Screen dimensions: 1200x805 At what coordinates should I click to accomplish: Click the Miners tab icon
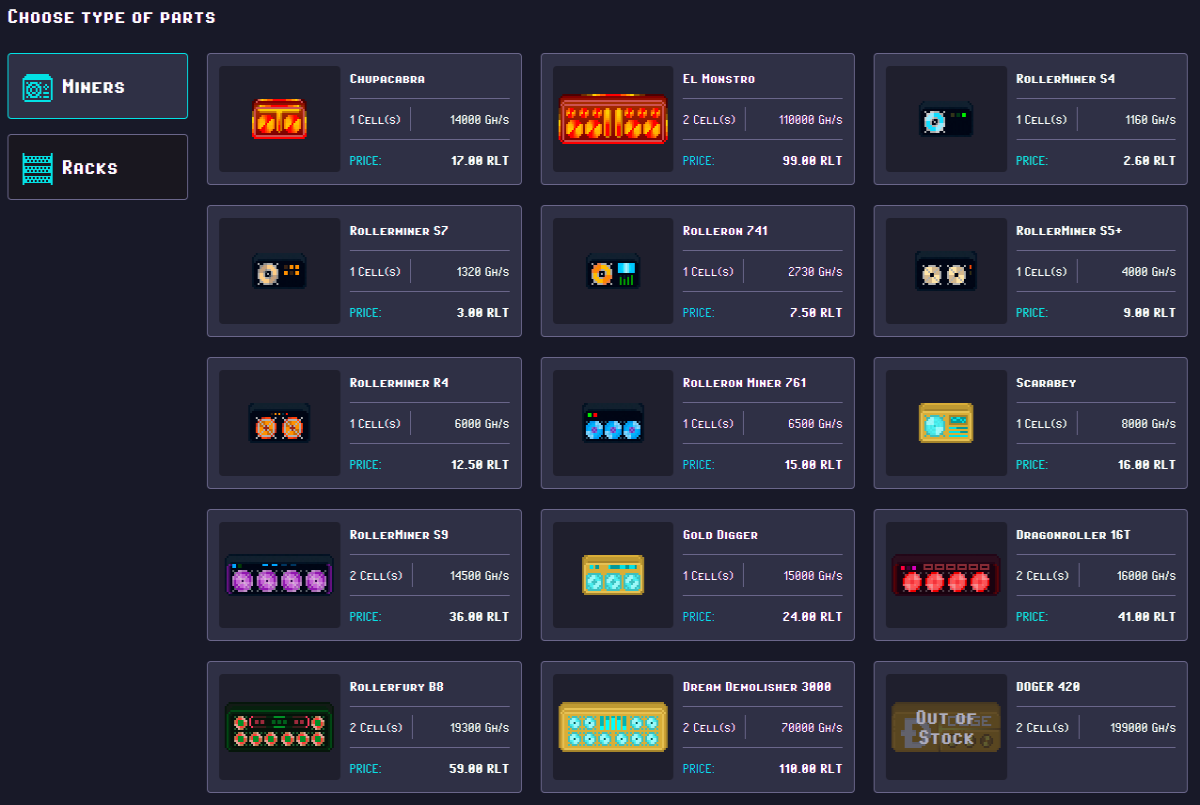tap(38, 88)
